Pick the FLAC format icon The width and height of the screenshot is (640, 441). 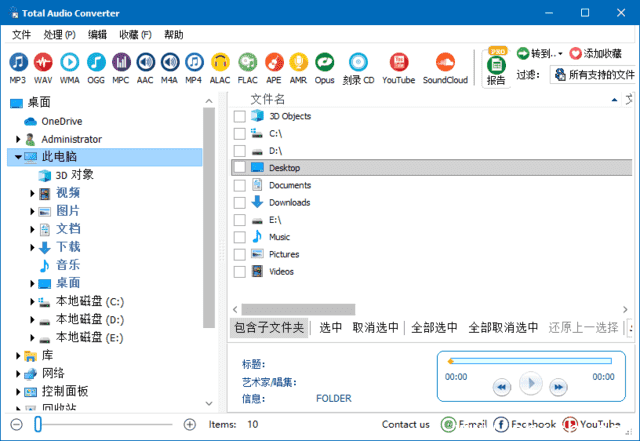(x=246, y=64)
